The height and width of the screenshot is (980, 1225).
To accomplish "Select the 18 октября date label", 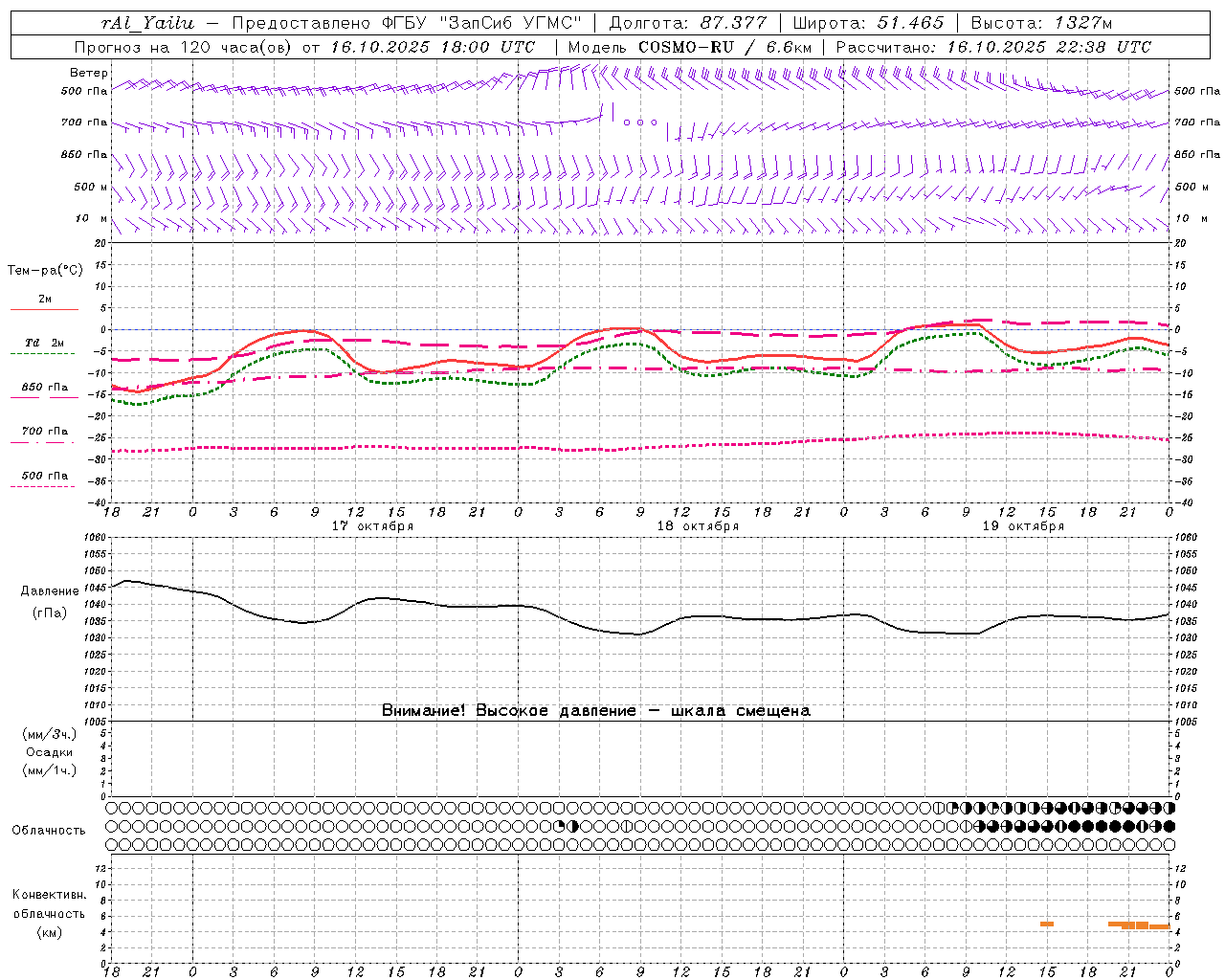I will pyautogui.click(x=698, y=526).
